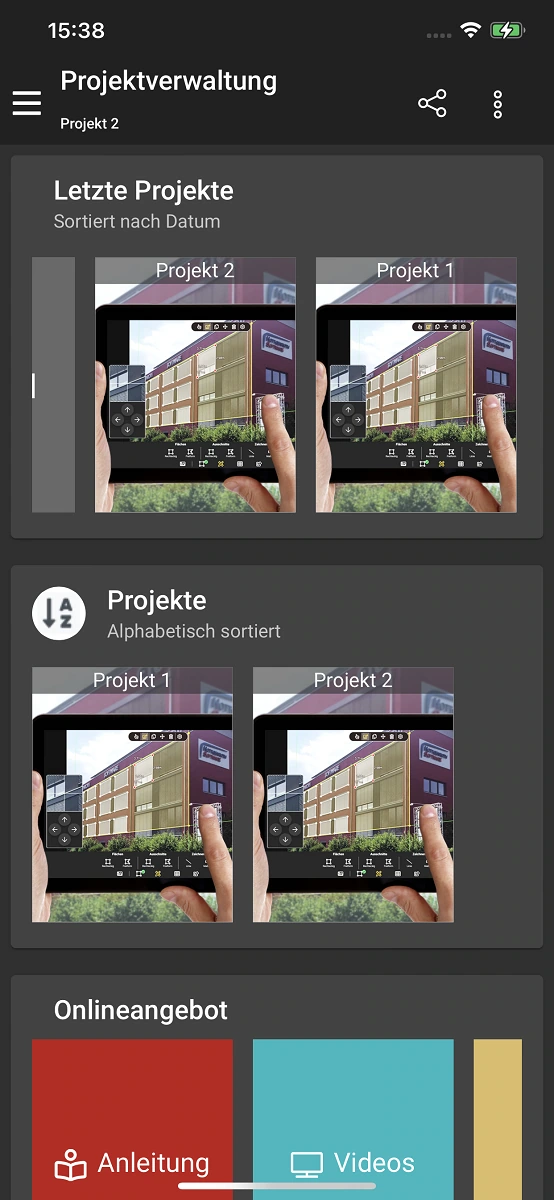
Task: Open Projekt 2 in Letzte Projekte
Action: (x=195, y=385)
